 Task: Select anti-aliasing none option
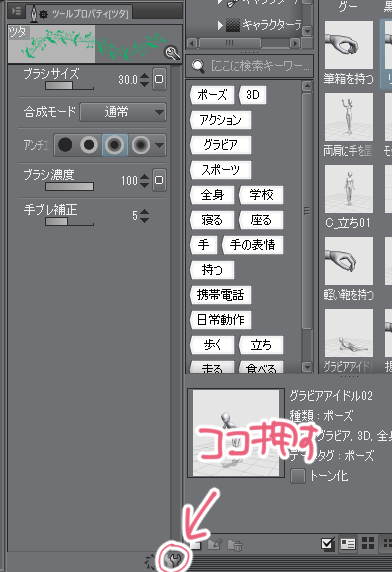click(65, 145)
